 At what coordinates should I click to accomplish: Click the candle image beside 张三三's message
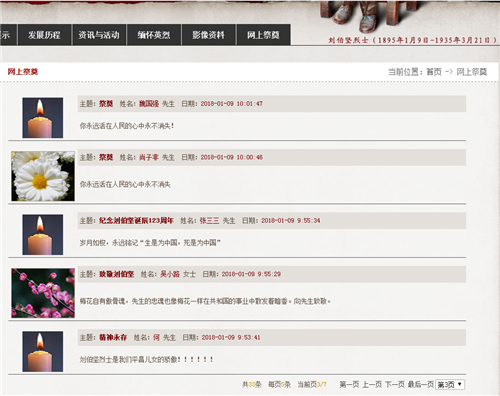coord(43,235)
